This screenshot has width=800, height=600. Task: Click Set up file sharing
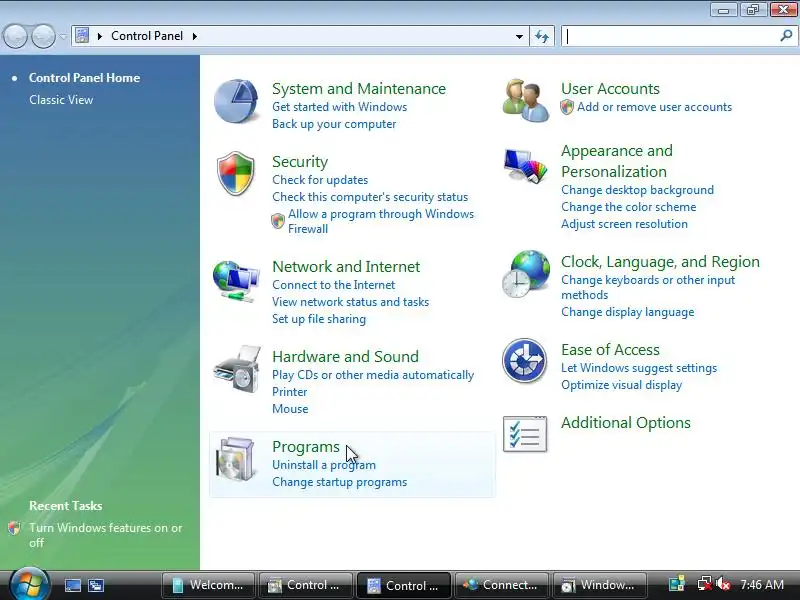(x=319, y=319)
